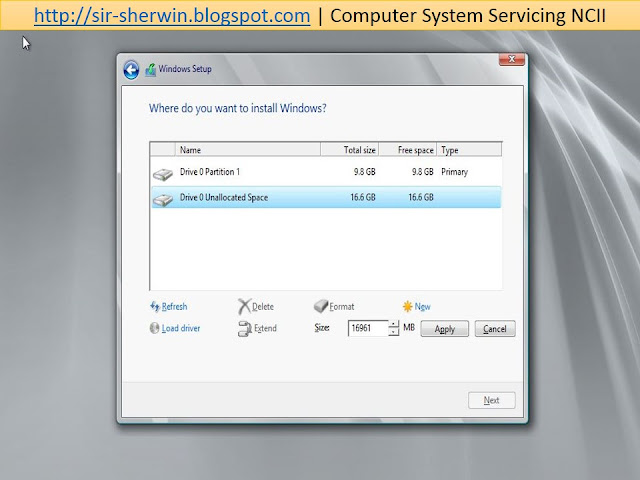Click the Primary type cell
The height and width of the screenshot is (480, 640).
[x=454, y=172]
